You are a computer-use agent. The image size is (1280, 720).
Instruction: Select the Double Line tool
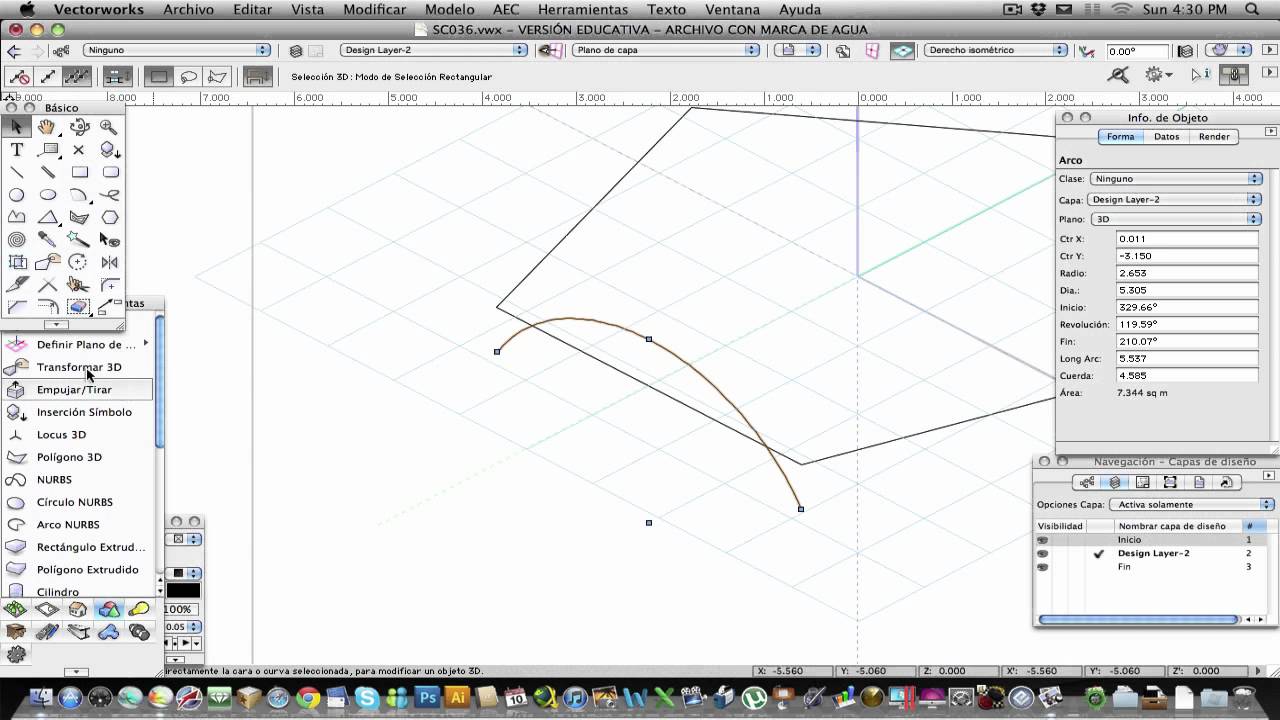click(47, 172)
